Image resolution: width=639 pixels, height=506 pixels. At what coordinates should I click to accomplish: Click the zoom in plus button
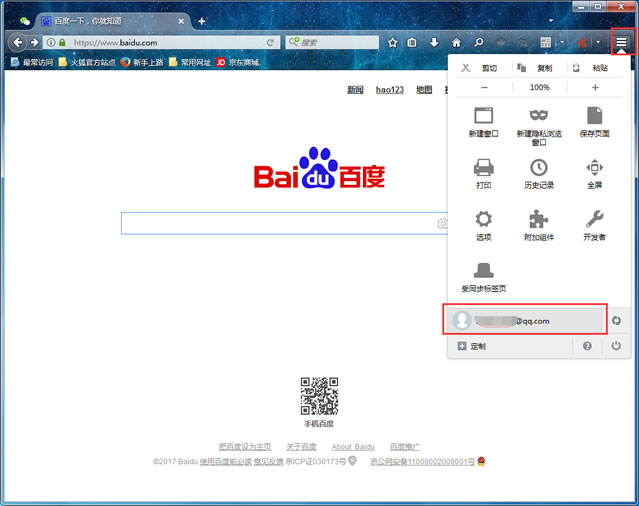(595, 88)
